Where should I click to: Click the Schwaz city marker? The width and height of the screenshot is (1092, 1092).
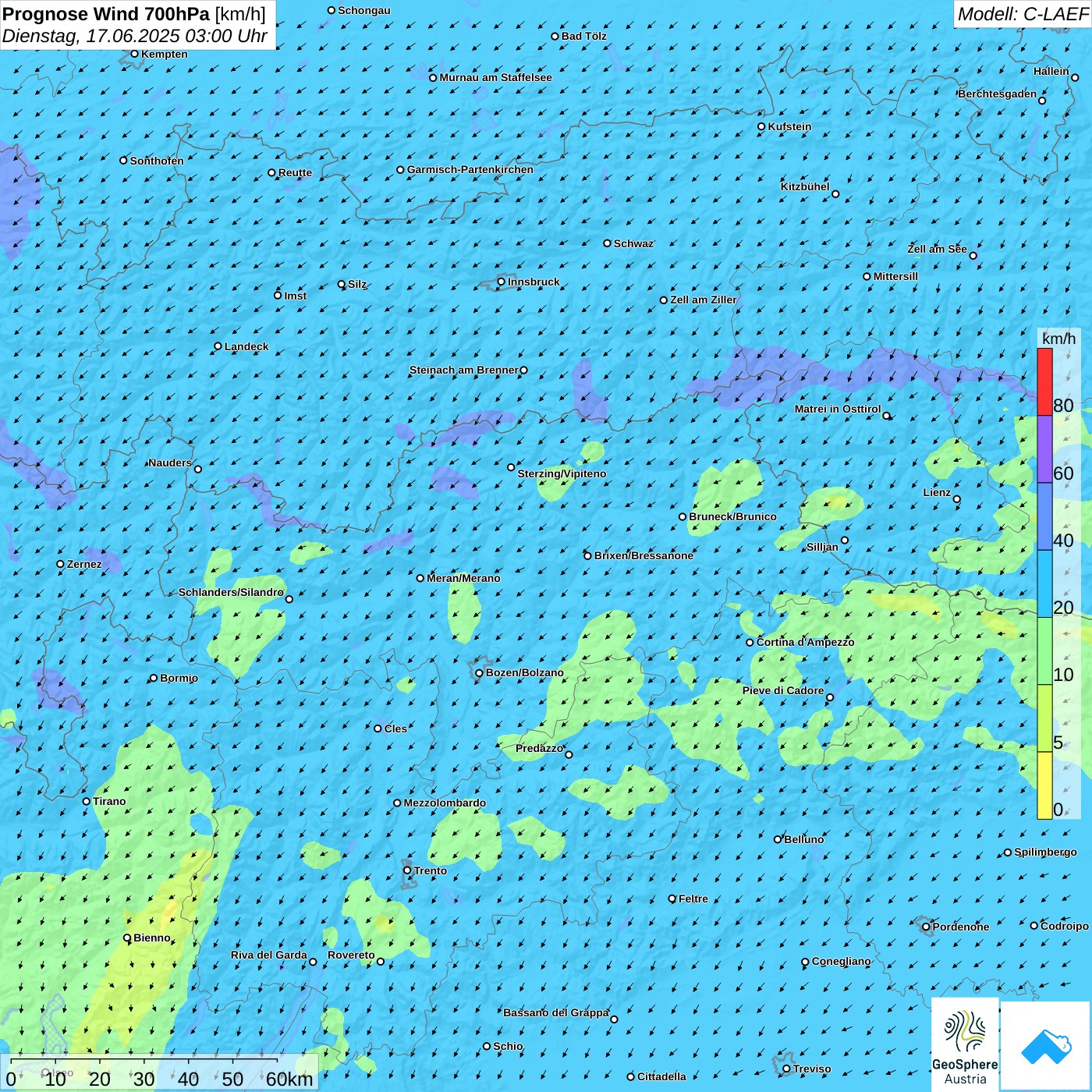tap(608, 243)
